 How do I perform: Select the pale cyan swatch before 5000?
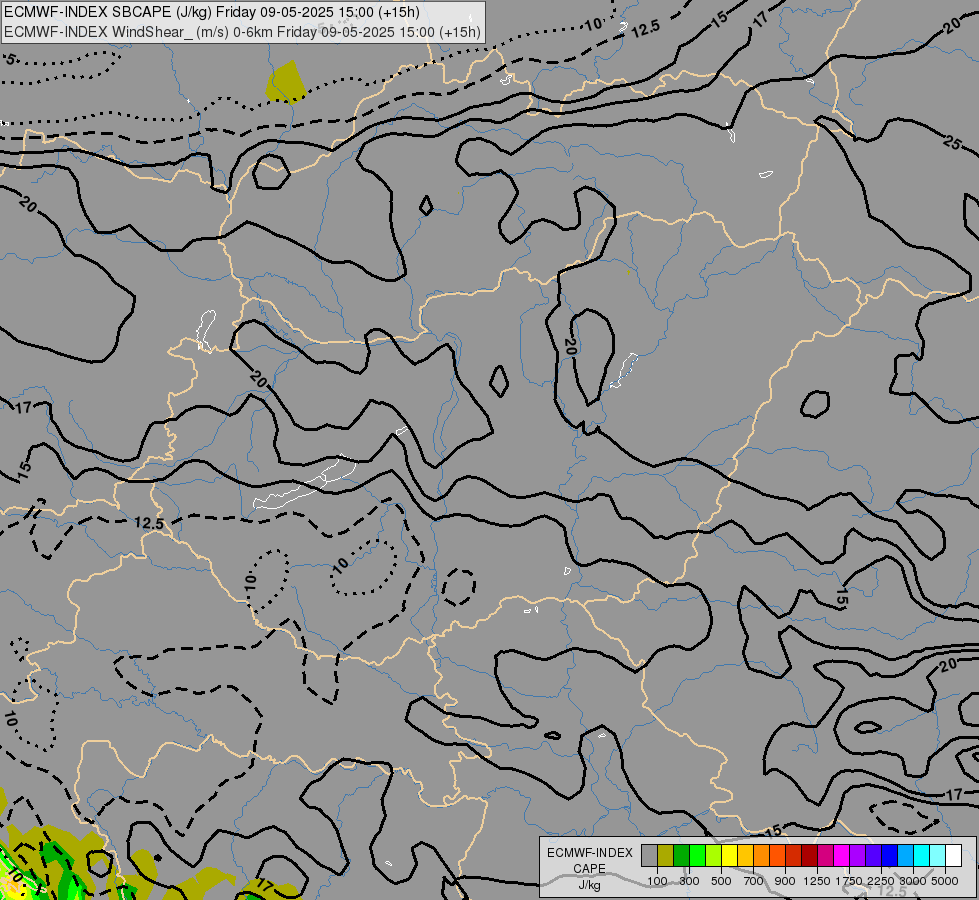938,855
